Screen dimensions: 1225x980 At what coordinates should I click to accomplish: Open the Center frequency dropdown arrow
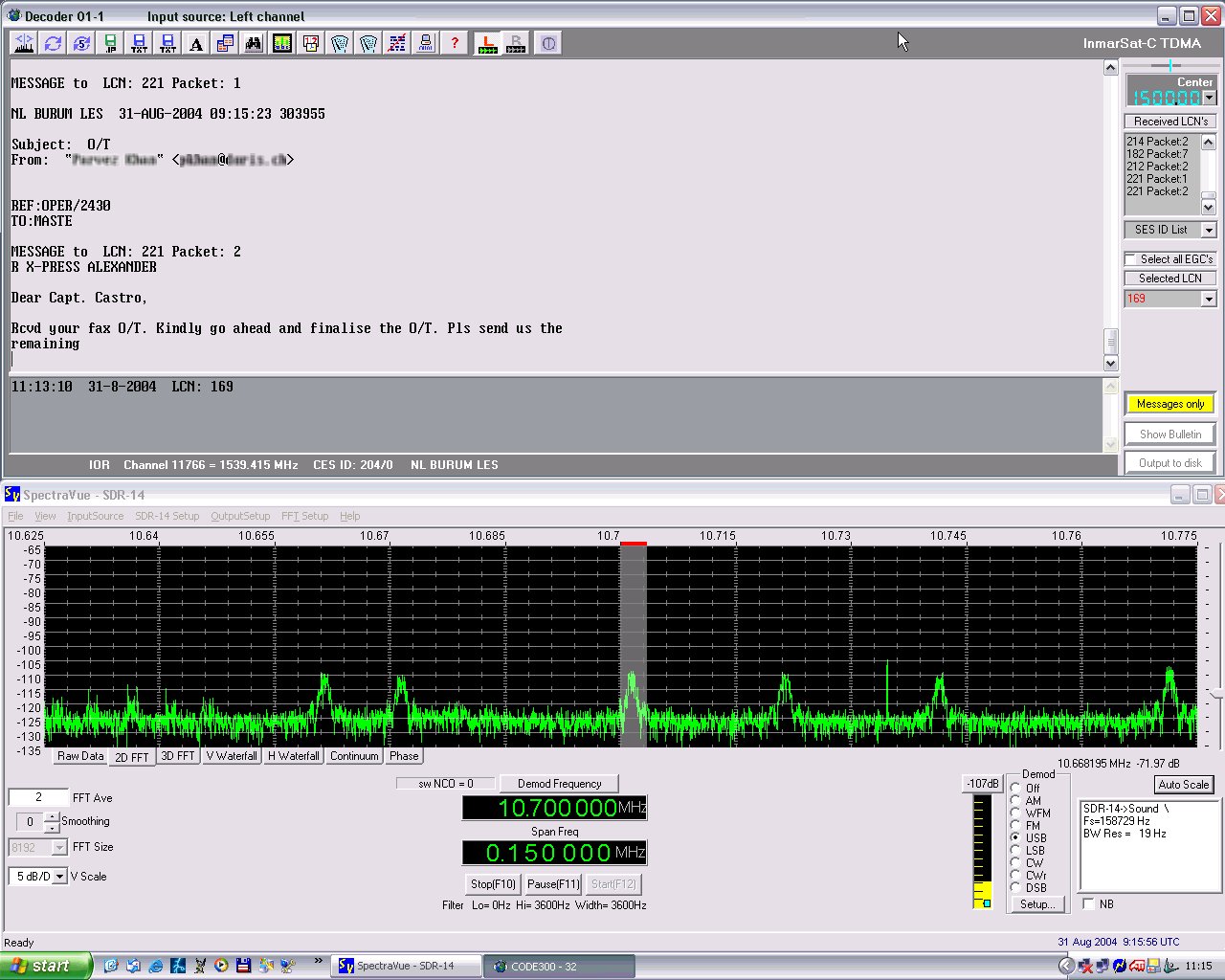[x=1209, y=98]
